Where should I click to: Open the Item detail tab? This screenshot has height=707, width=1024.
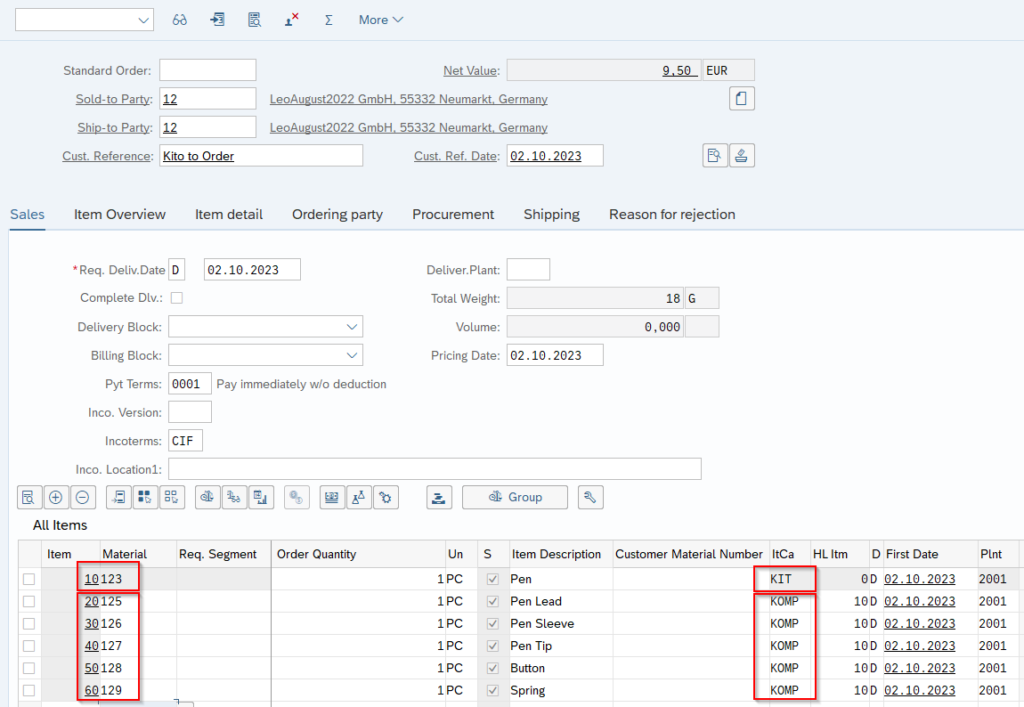point(229,214)
